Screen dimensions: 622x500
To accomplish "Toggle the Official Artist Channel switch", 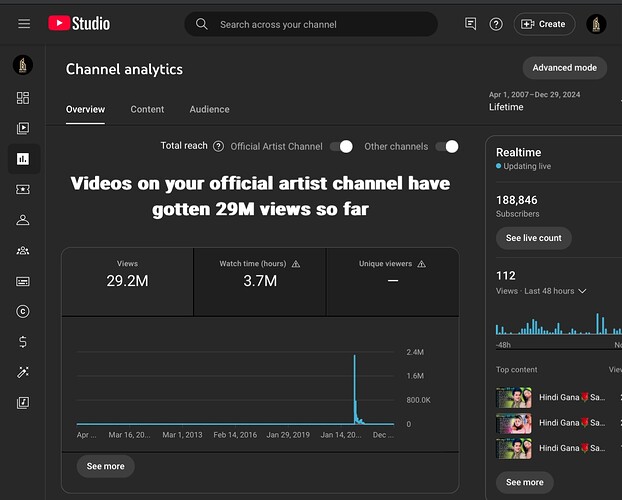I will pyautogui.click(x=342, y=146).
